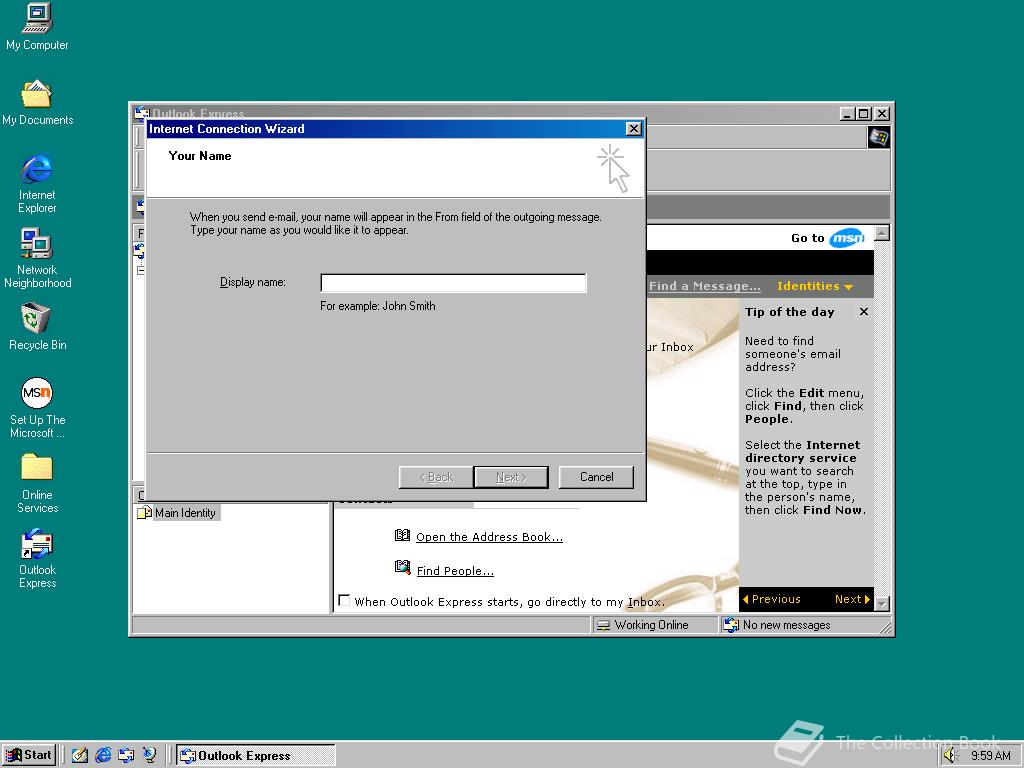This screenshot has width=1024, height=768.
Task: Open the Start menu
Action: 29,755
